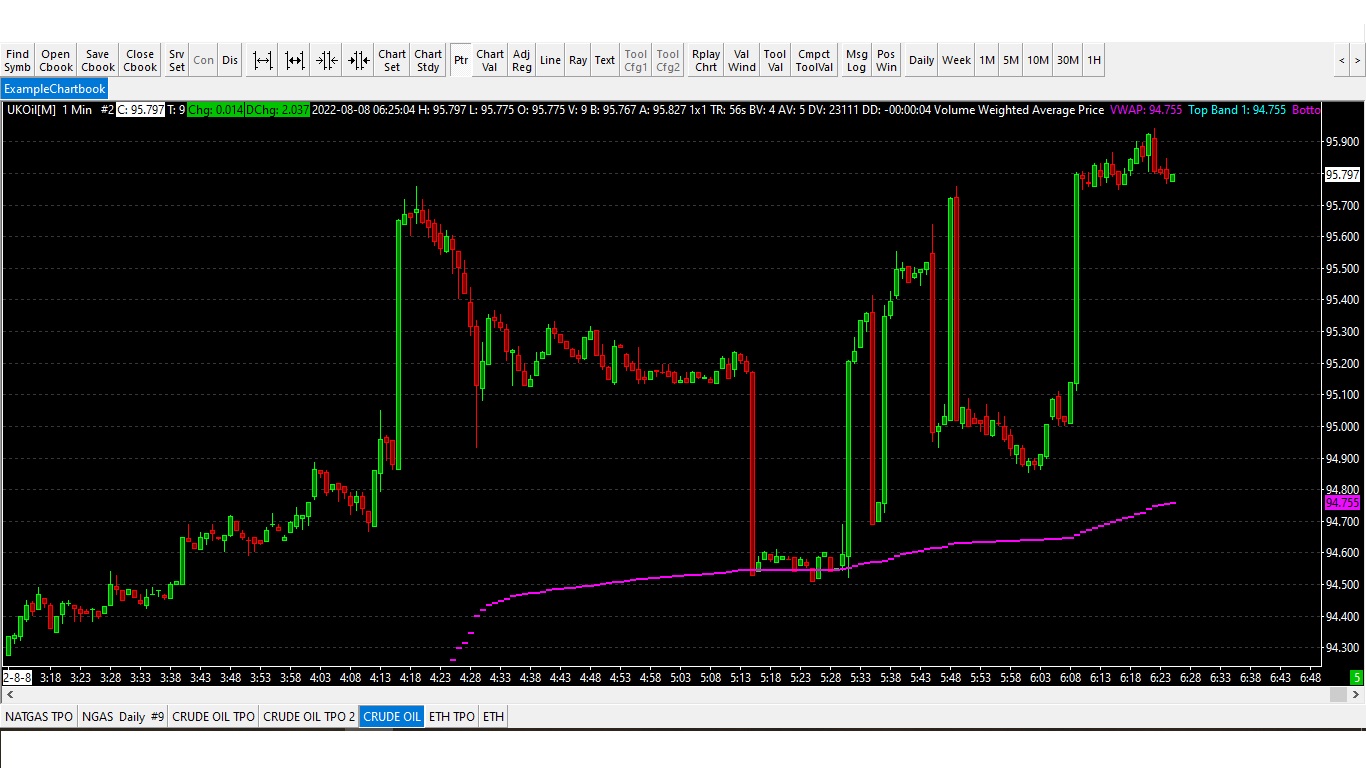Click the 95.797 current price marker

[1342, 174]
